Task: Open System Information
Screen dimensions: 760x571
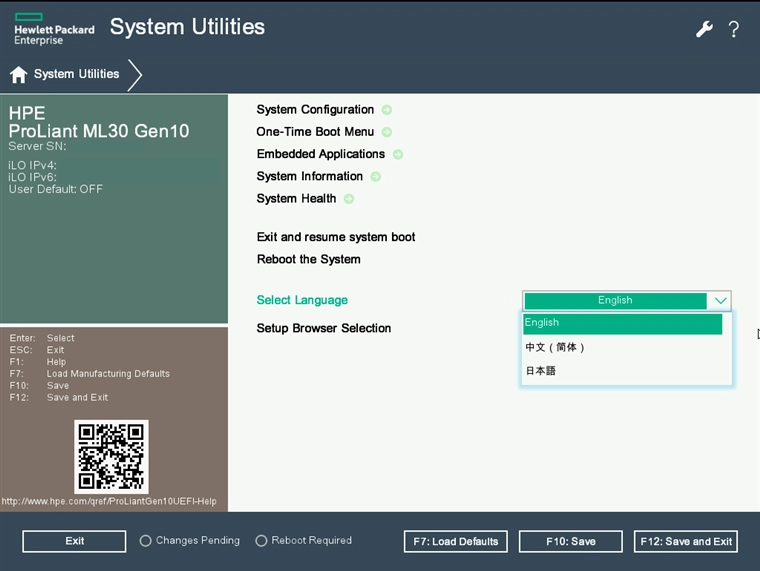Action: point(310,176)
